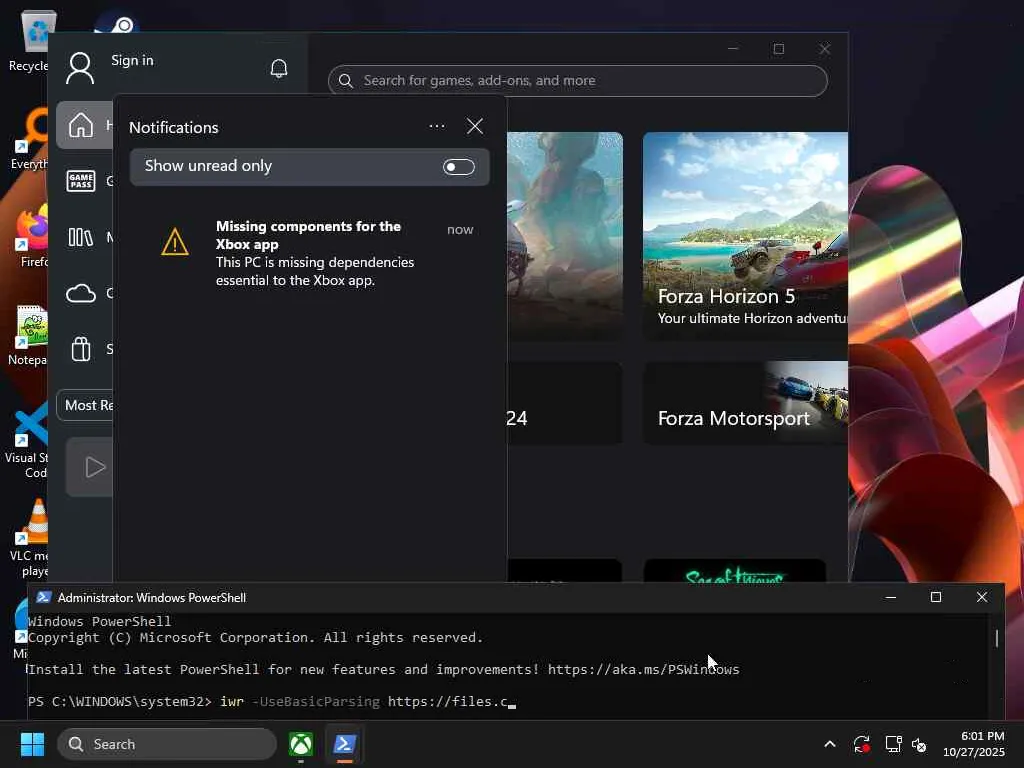This screenshot has height=768, width=1024.
Task: Click the network display tray icon
Action: (893, 744)
